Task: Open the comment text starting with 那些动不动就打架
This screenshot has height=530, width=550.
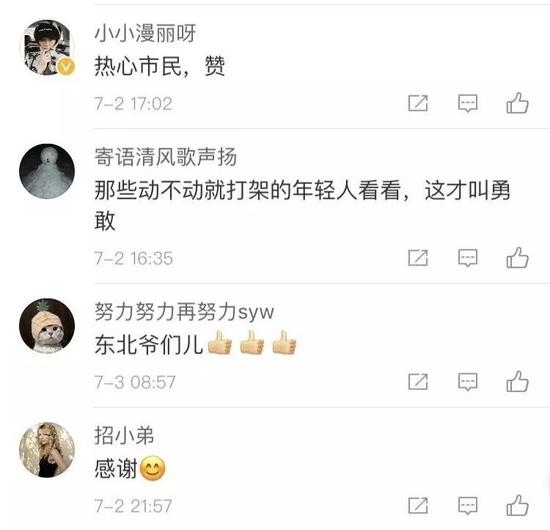Action: (302, 205)
